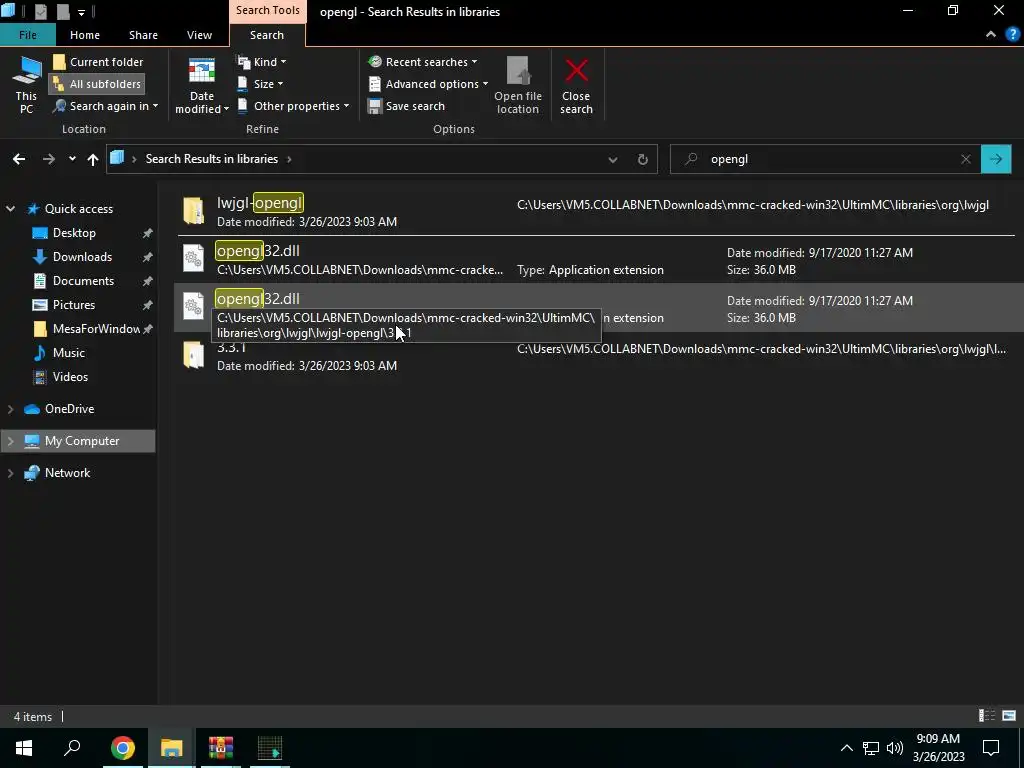Open Downloads in Quick access

pyautogui.click(x=82, y=257)
